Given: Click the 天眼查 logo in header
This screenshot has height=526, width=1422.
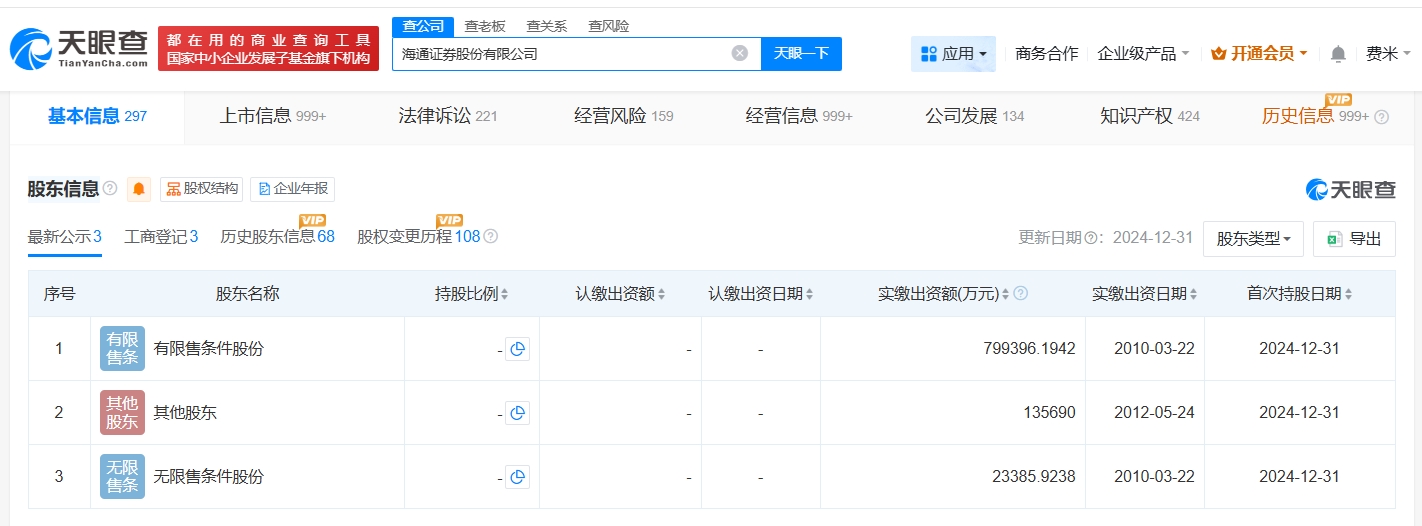Looking at the screenshot, I should point(78,48).
